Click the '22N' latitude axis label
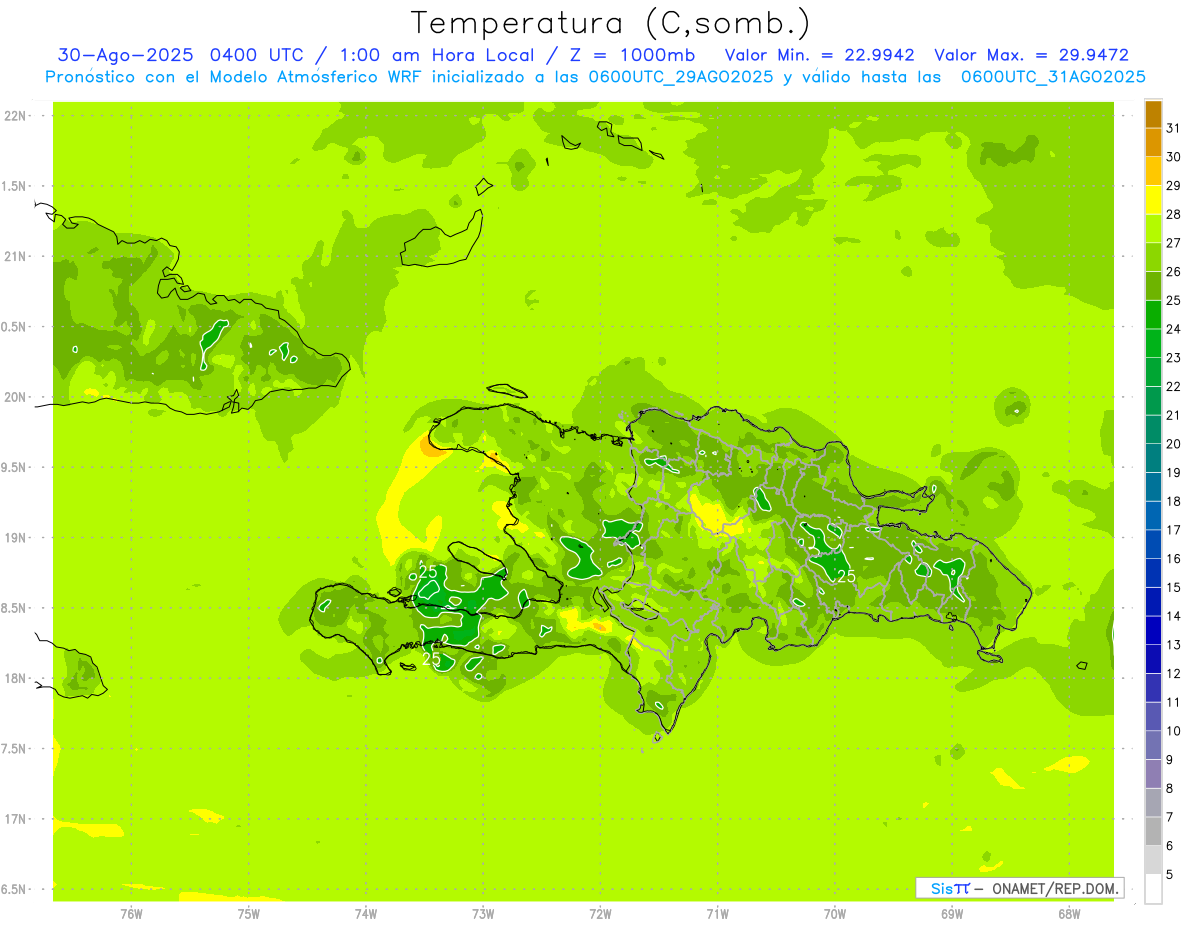The image size is (1200, 927). point(14,116)
